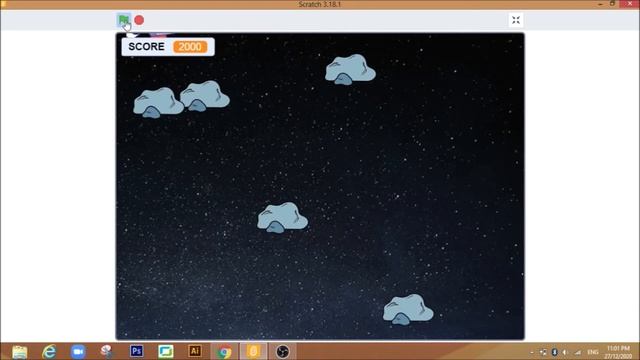Open File Explorer from the taskbar
Image resolution: width=640 pixels, height=360 pixels.
coord(20,351)
